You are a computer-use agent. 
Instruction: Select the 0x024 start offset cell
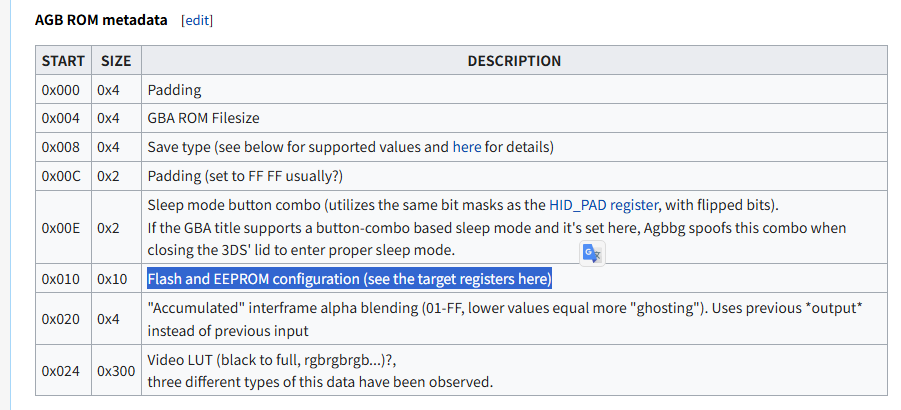[x=63, y=370]
